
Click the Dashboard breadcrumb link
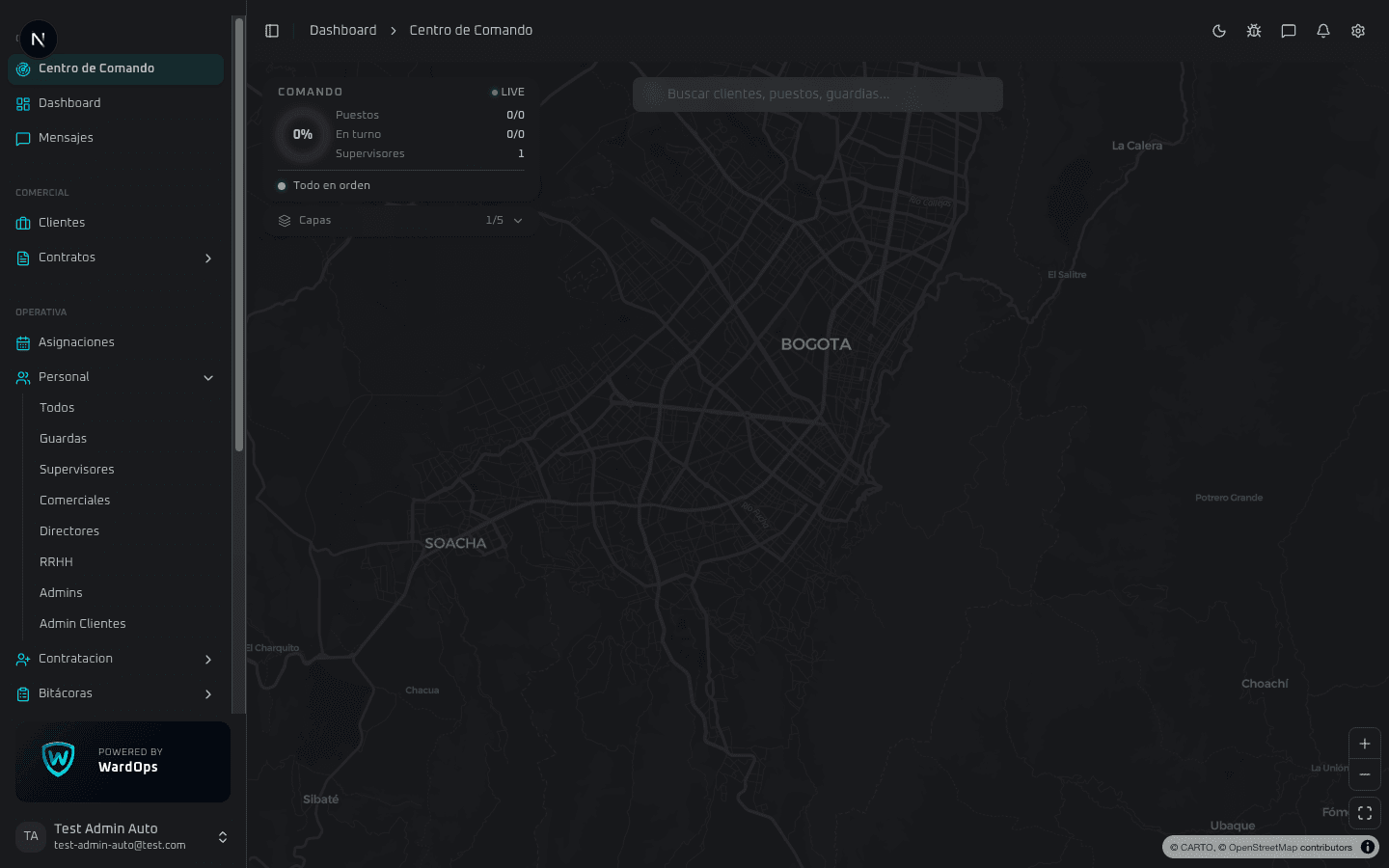pos(342,31)
